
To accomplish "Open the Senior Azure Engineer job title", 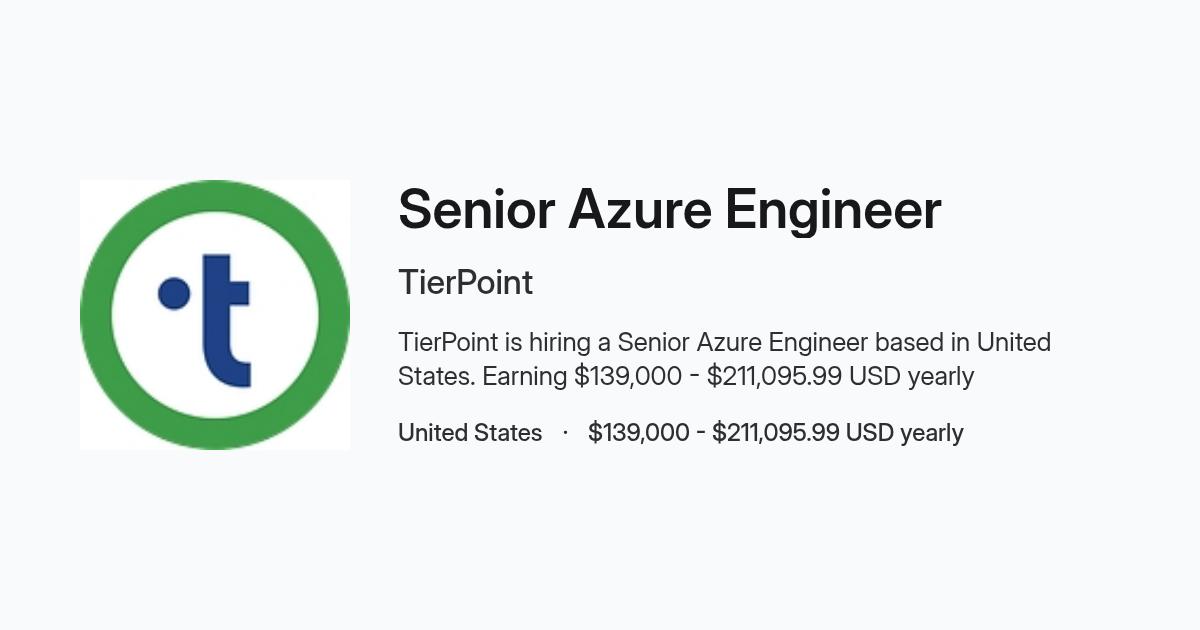I will (669, 210).
